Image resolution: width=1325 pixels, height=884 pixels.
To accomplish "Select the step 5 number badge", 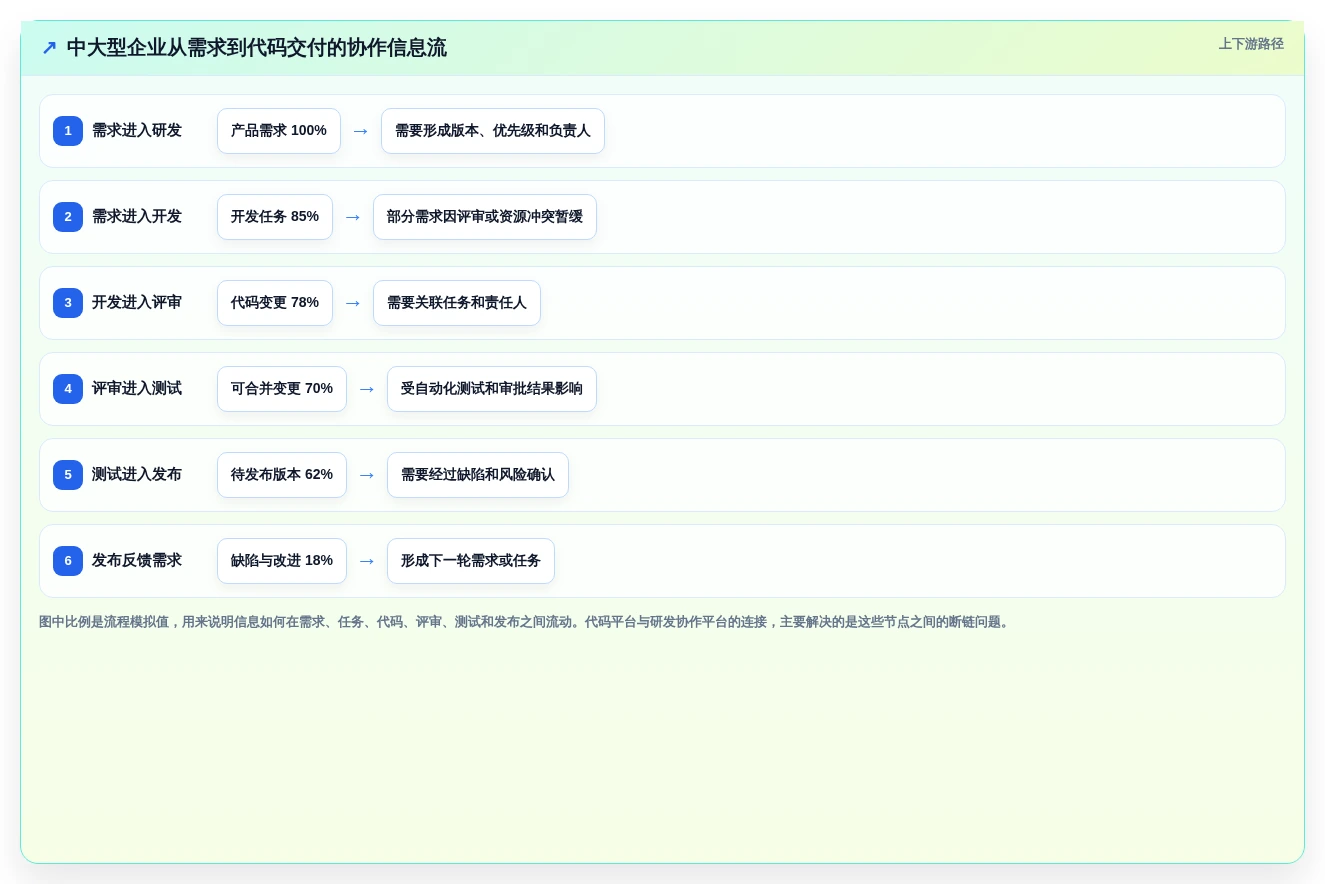I will pyautogui.click(x=68, y=475).
